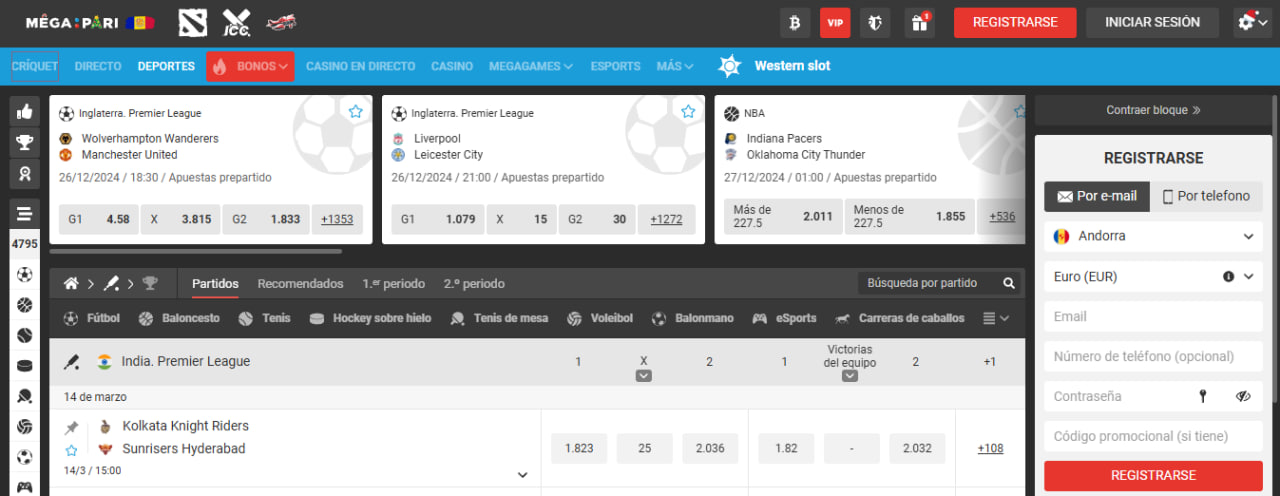This screenshot has width=1280, height=496.
Task: Select football icon in left sidebar
Action: (24, 274)
